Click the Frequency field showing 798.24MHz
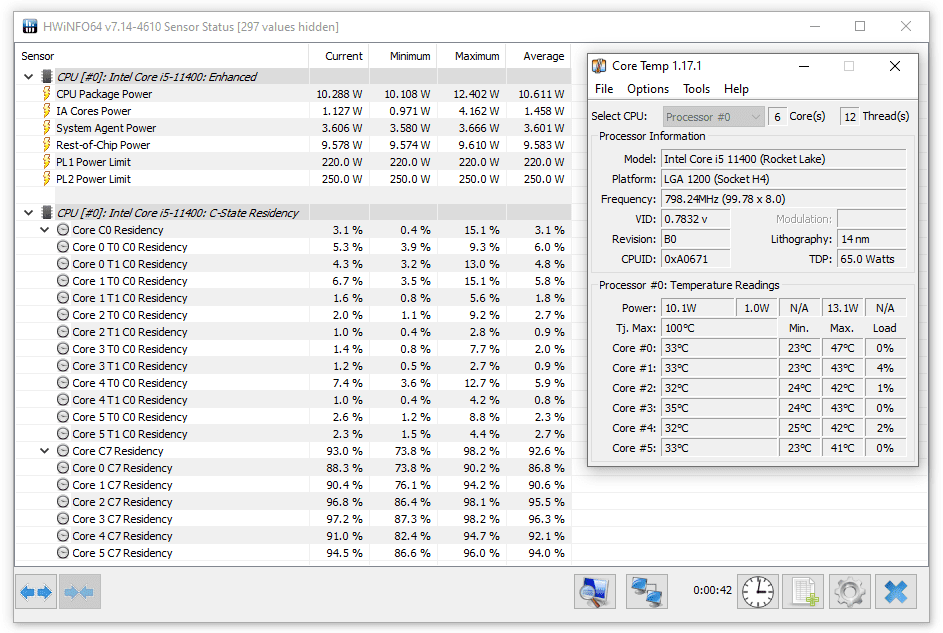943x633 pixels. click(x=784, y=199)
